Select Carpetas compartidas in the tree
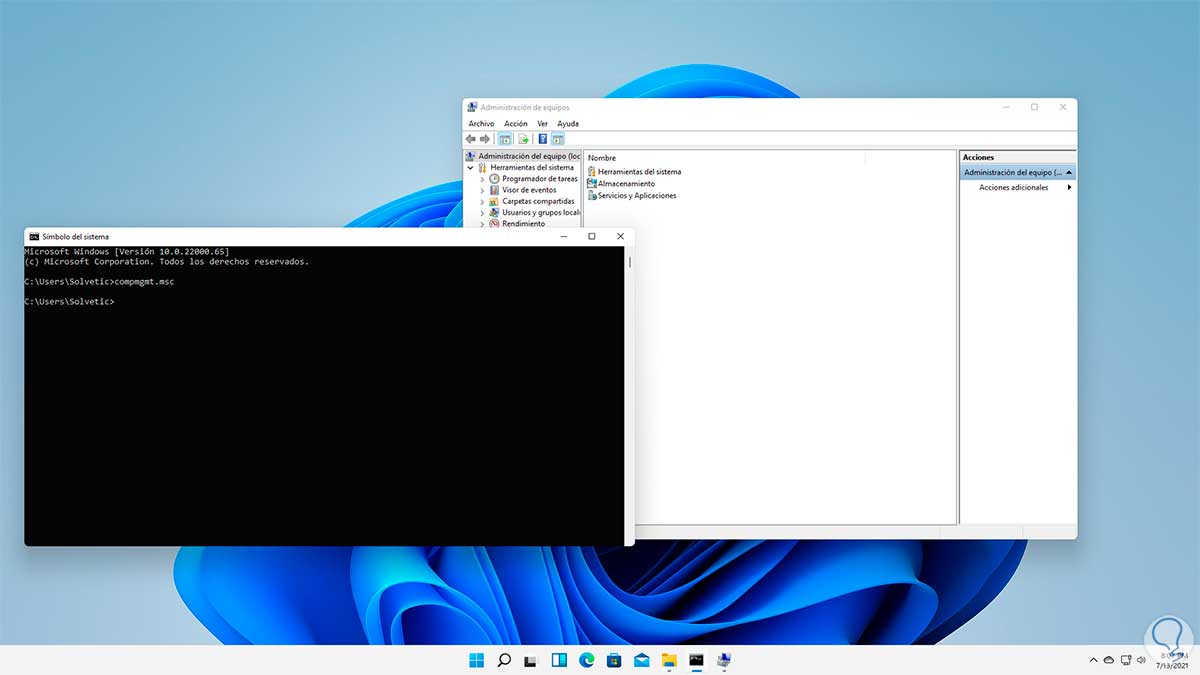Viewport: 1200px width, 675px height. pyautogui.click(x=538, y=201)
